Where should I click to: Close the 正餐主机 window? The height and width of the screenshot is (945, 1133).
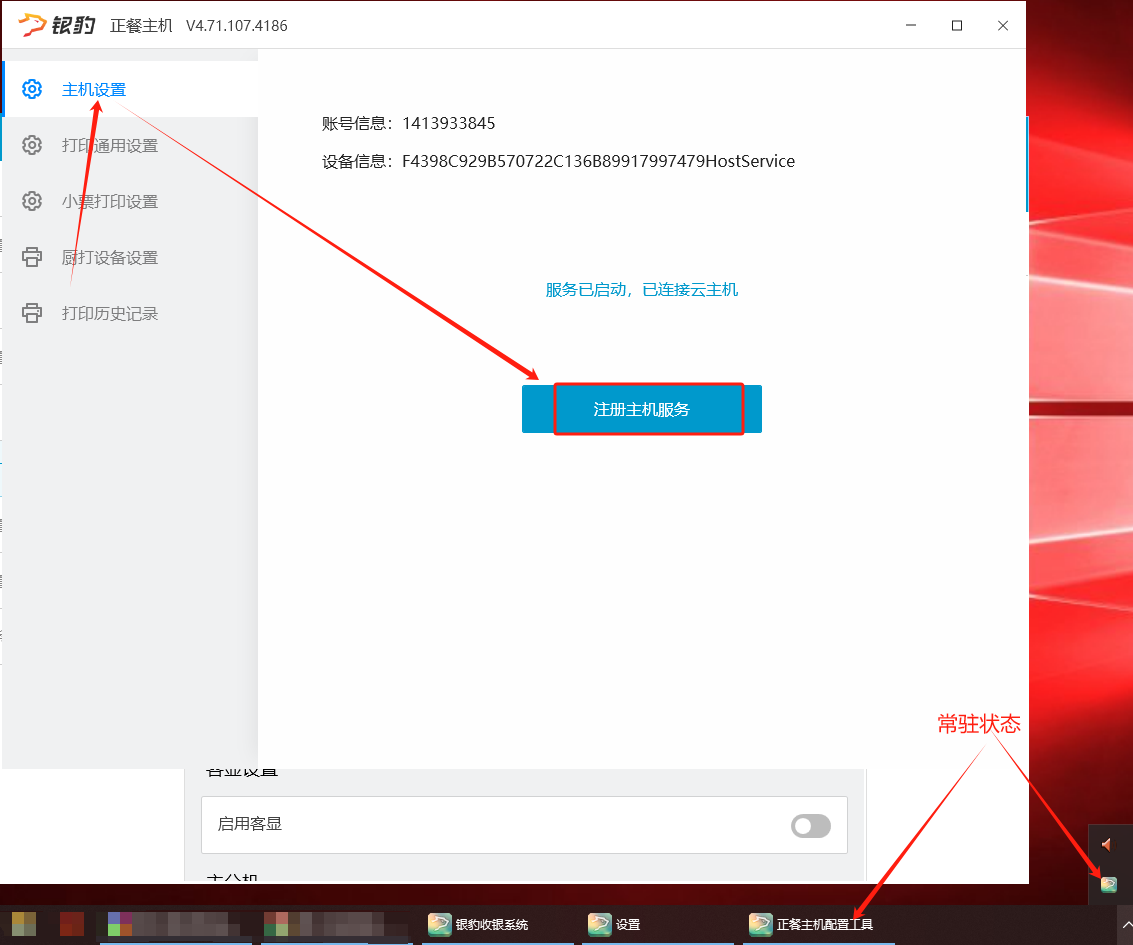tap(1003, 25)
